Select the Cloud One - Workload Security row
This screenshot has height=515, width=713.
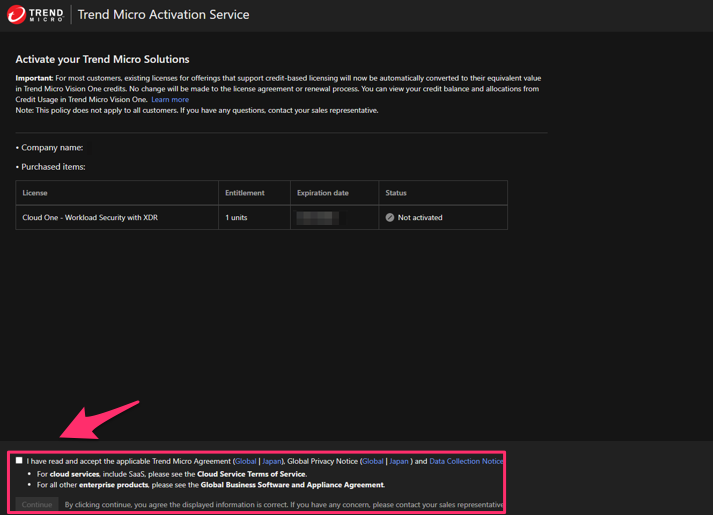pyautogui.click(x=90, y=217)
